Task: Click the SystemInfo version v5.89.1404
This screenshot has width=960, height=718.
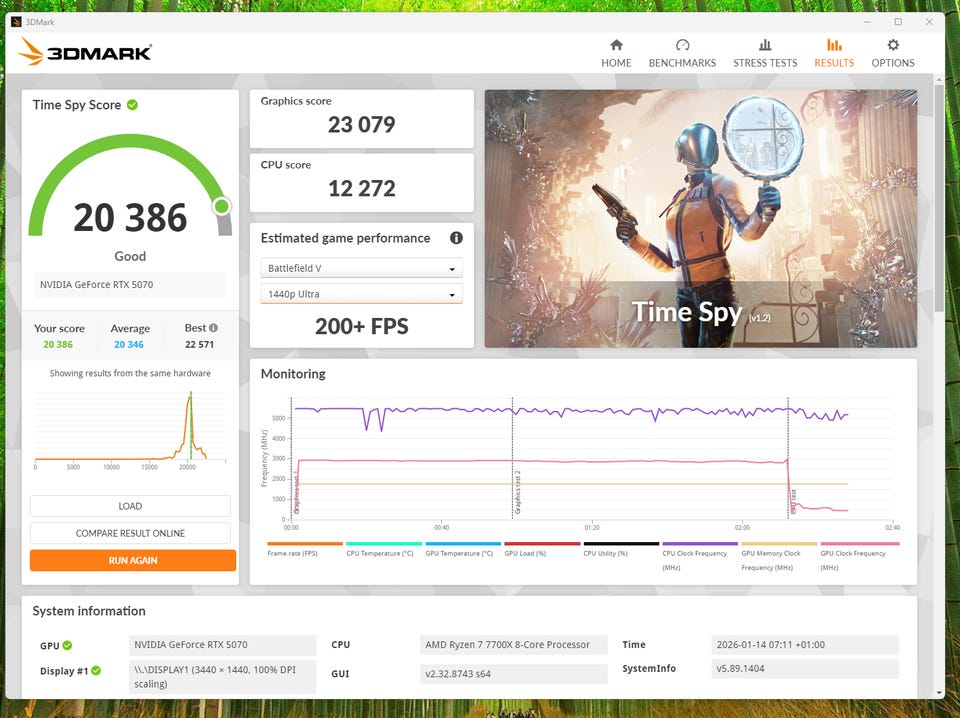Action: [805, 669]
